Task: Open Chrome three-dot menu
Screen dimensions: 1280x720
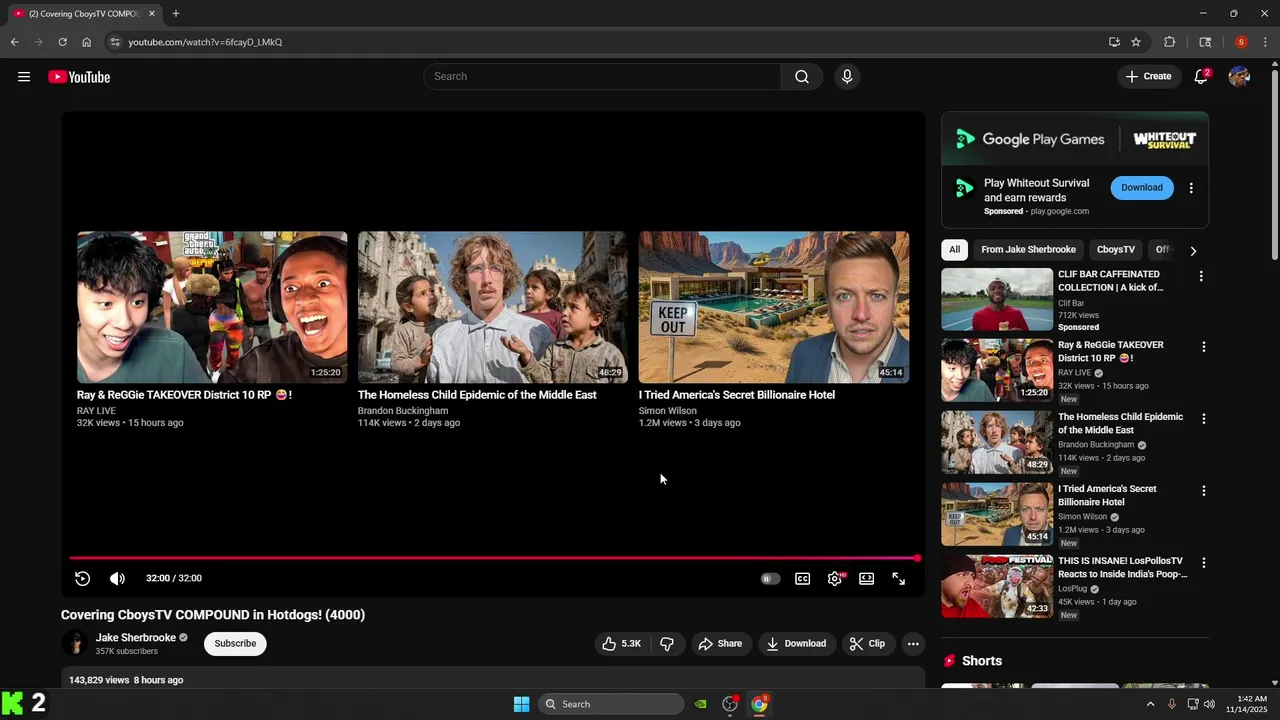Action: coord(1265,42)
